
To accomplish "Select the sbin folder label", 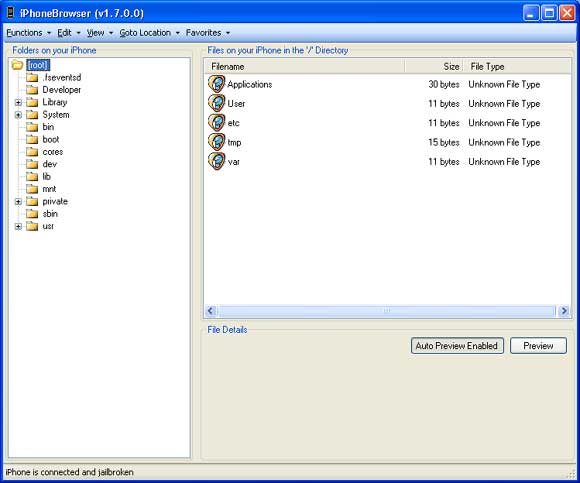I will [50, 214].
